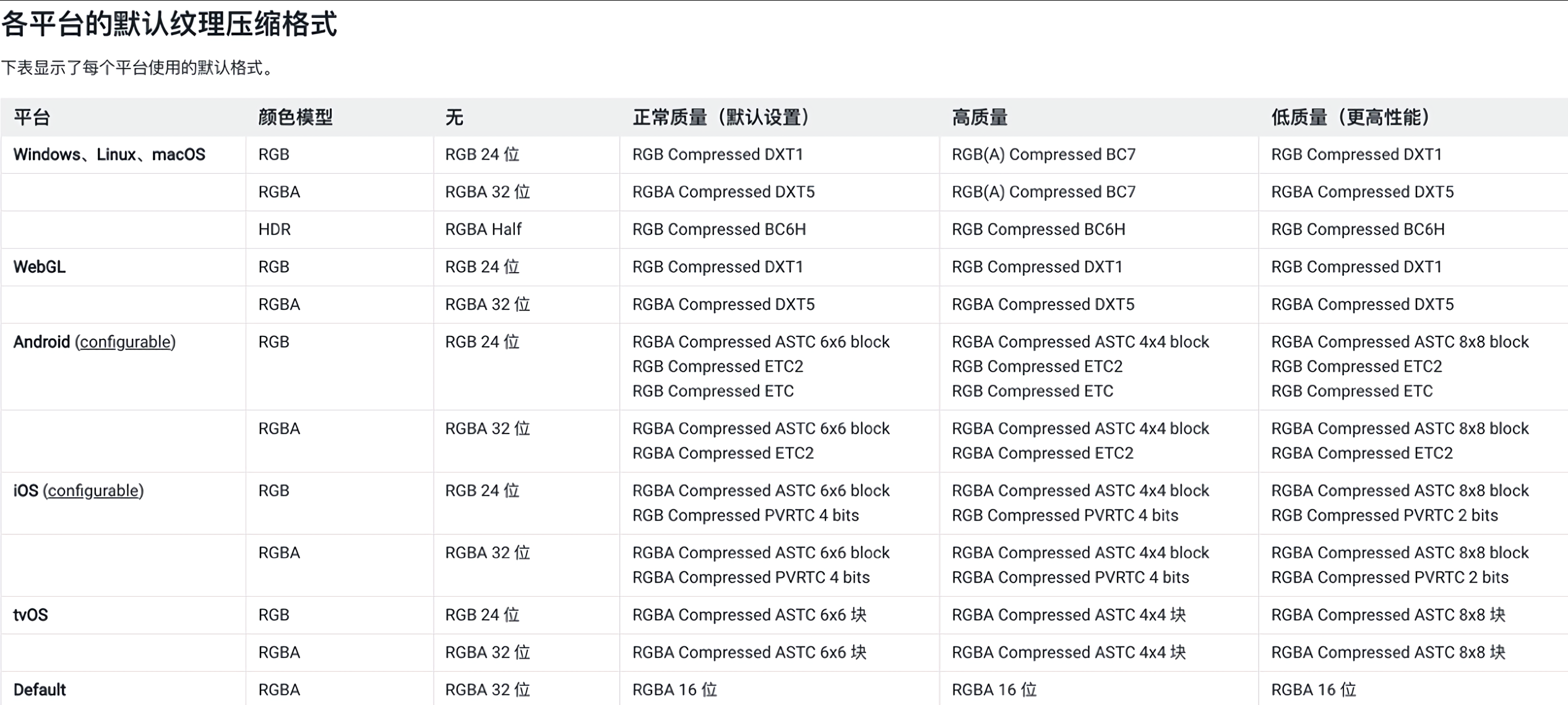Click RGB Compressed BC6H in 高质量 column
This screenshot has height=705, width=1568.
(x=1038, y=229)
